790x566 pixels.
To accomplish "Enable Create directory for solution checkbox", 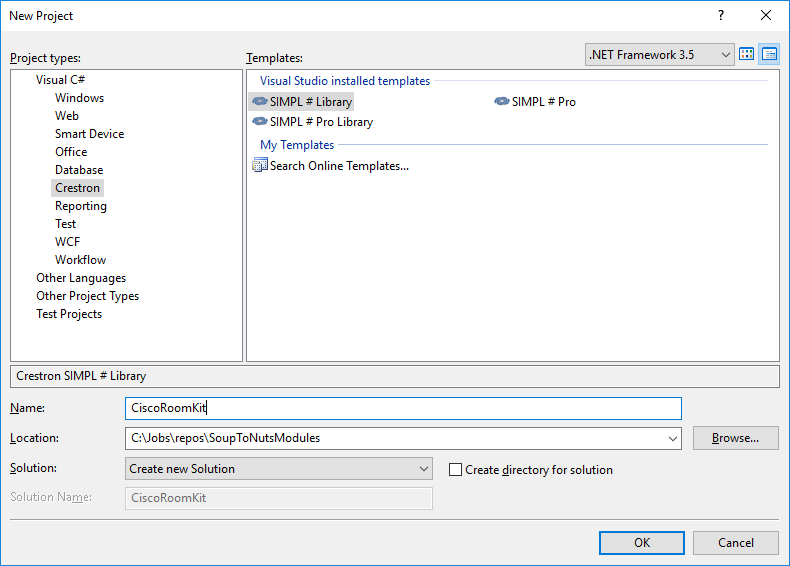I will (x=456, y=470).
